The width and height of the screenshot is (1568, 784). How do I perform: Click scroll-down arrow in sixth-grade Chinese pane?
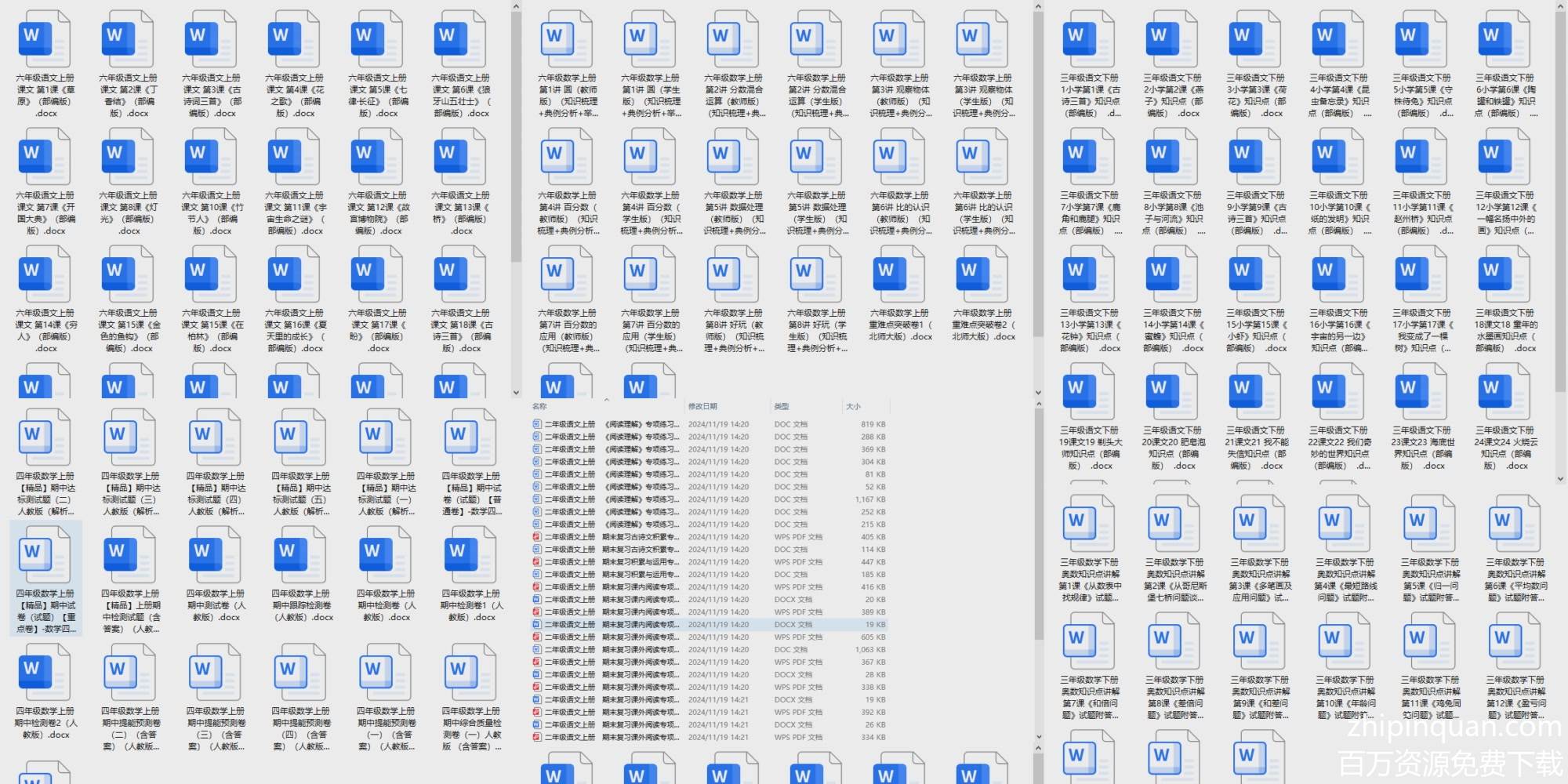tap(516, 393)
